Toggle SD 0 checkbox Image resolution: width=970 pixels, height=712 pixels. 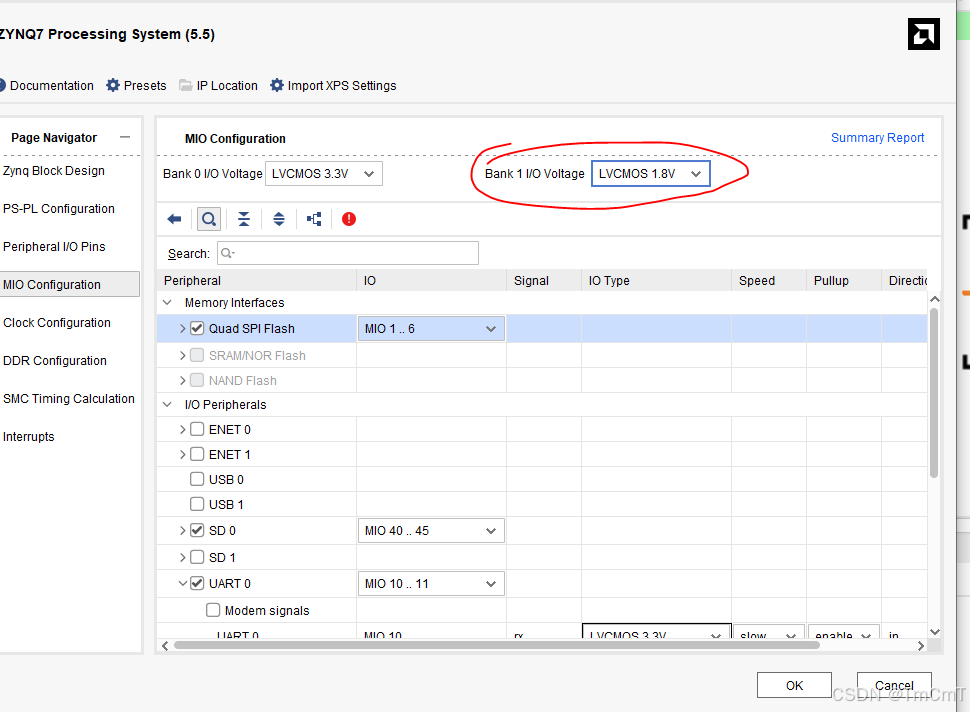pyautogui.click(x=197, y=531)
